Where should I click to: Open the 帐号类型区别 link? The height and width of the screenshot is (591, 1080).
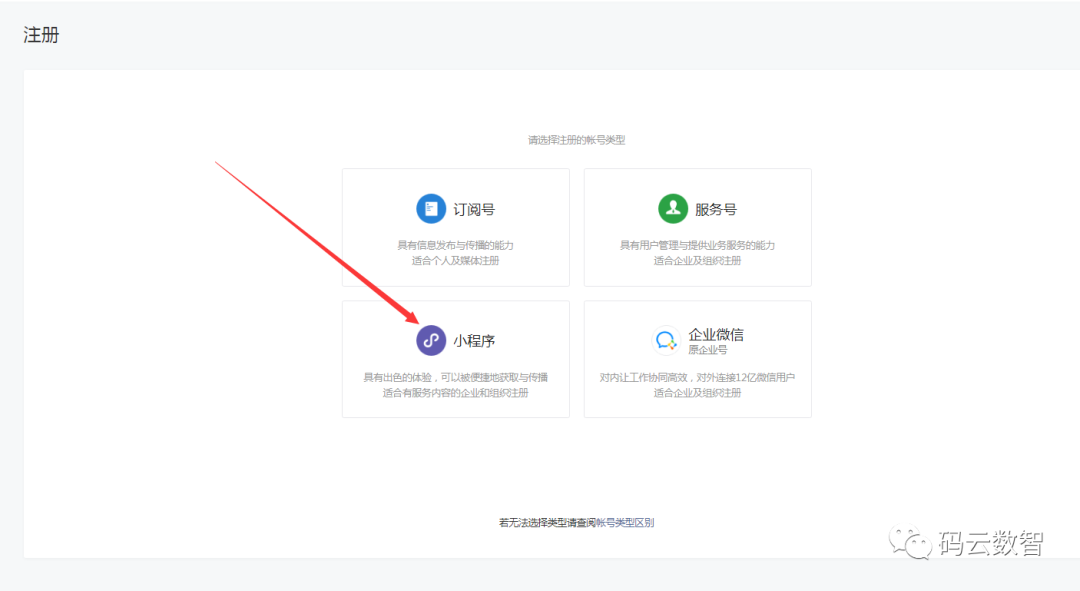(625, 523)
